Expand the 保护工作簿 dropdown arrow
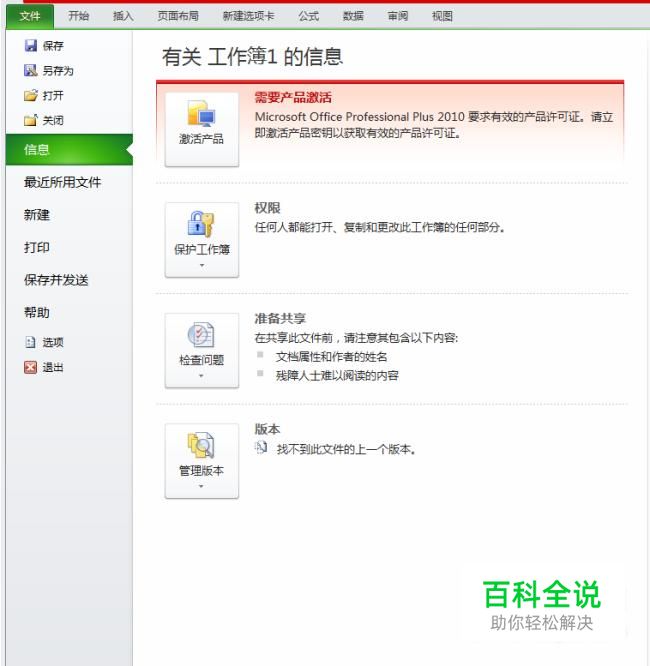This screenshot has height=666, width=650. click(202, 265)
